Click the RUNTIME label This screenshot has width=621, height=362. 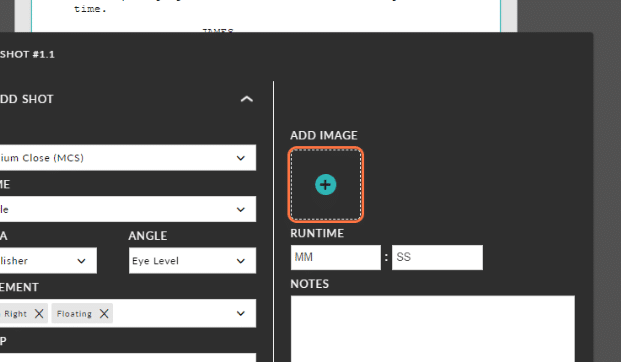pyautogui.click(x=317, y=233)
